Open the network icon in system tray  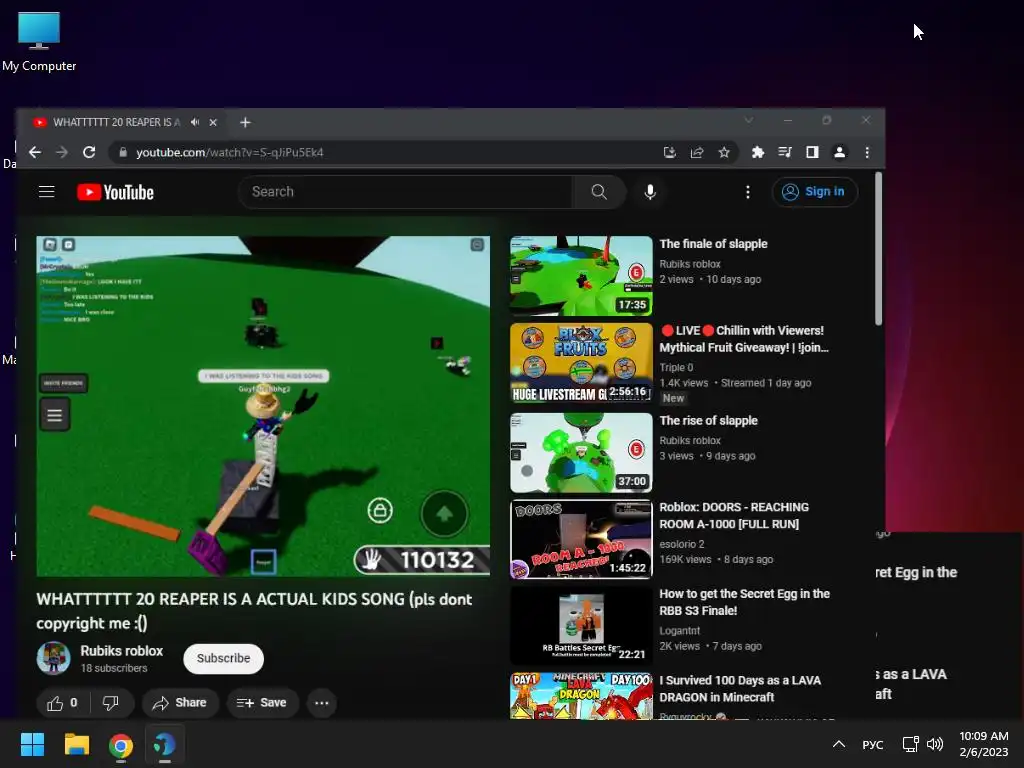pyautogui.click(x=910, y=744)
